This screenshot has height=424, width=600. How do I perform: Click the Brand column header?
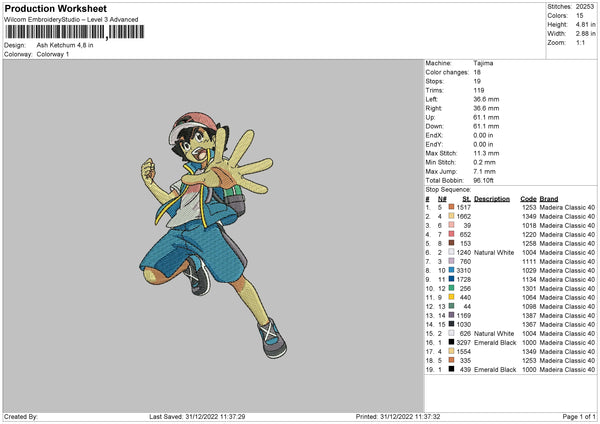(549, 199)
